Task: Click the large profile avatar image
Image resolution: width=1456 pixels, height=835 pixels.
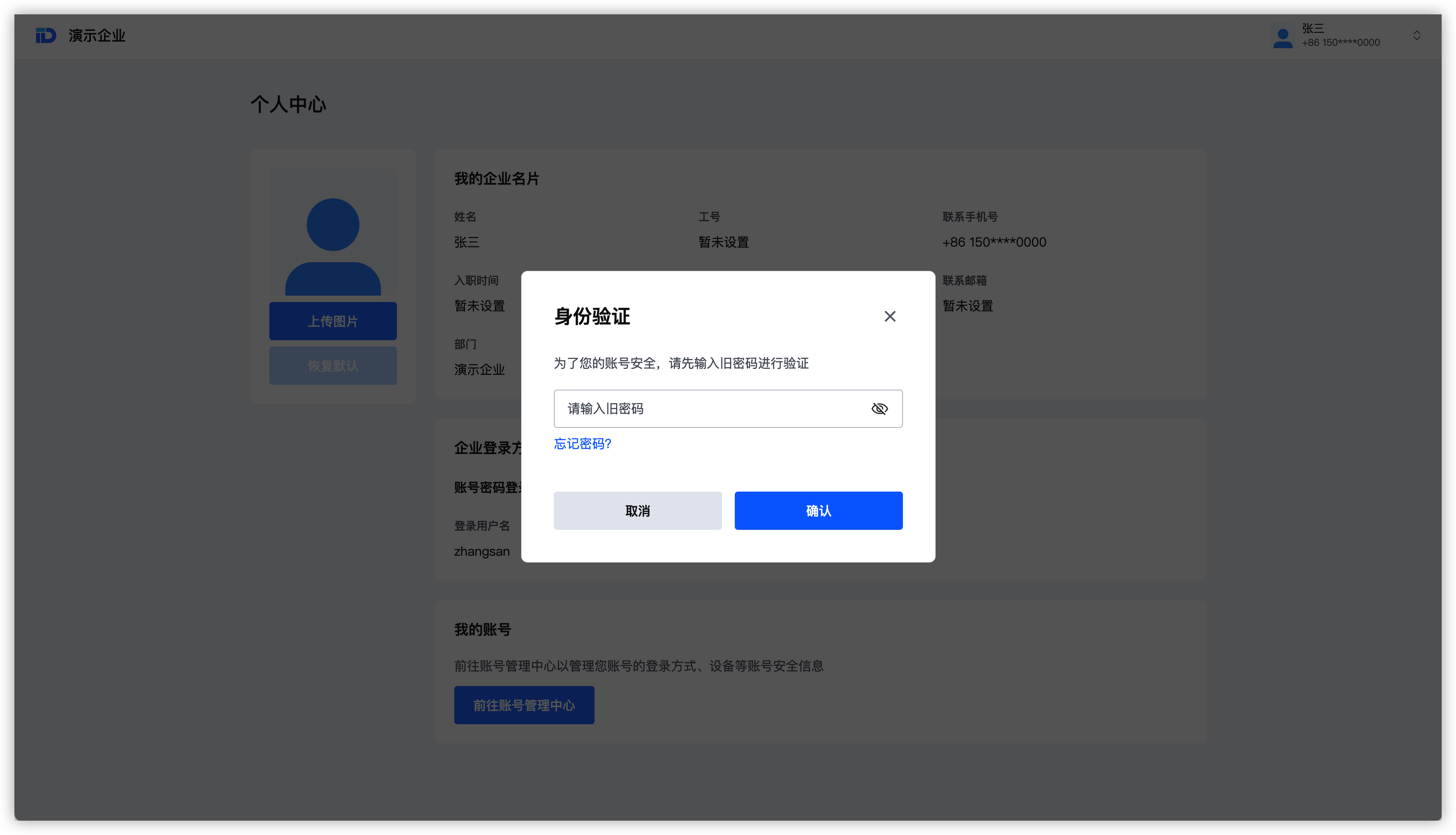Action: [333, 232]
